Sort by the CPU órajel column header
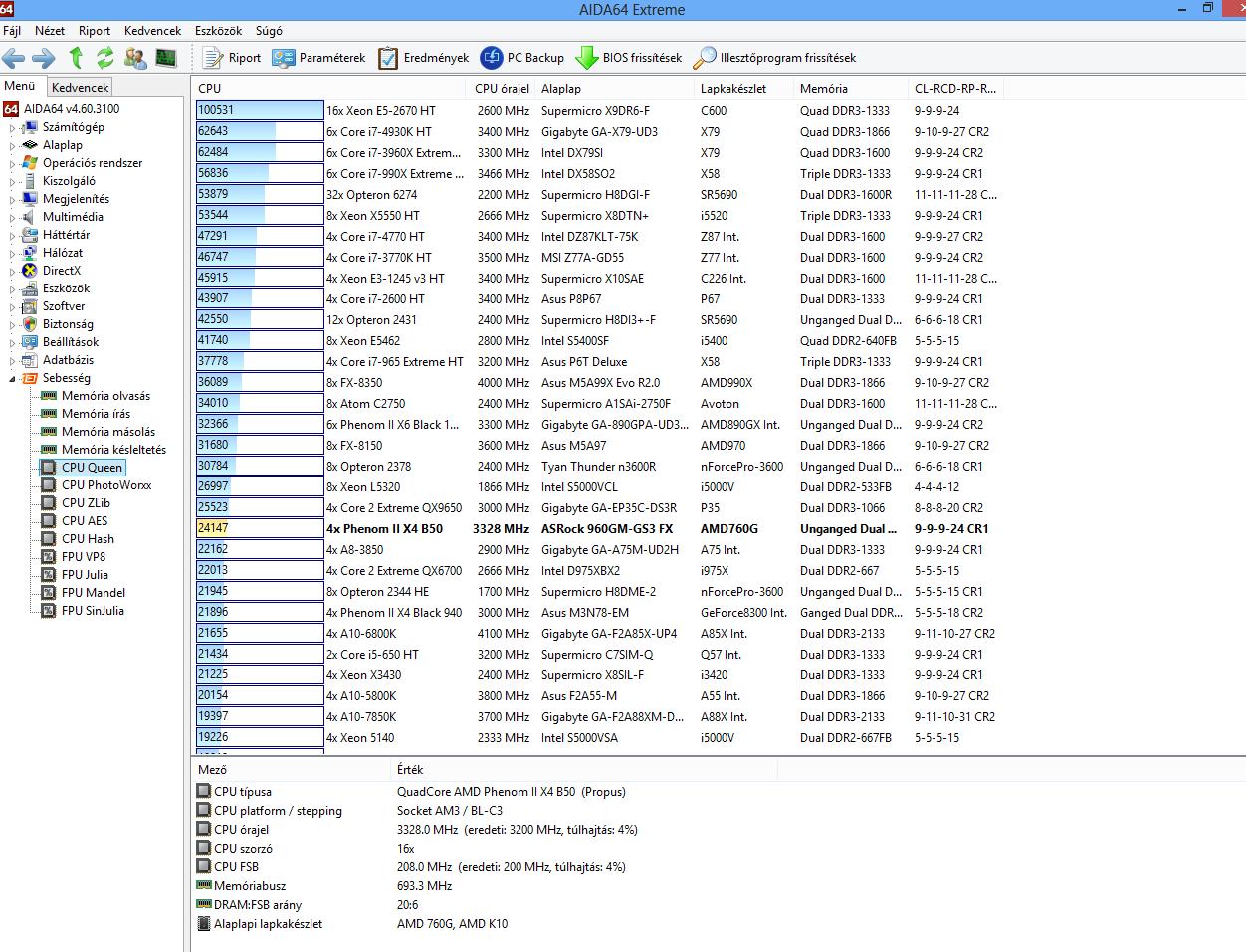1246x952 pixels. (x=501, y=89)
